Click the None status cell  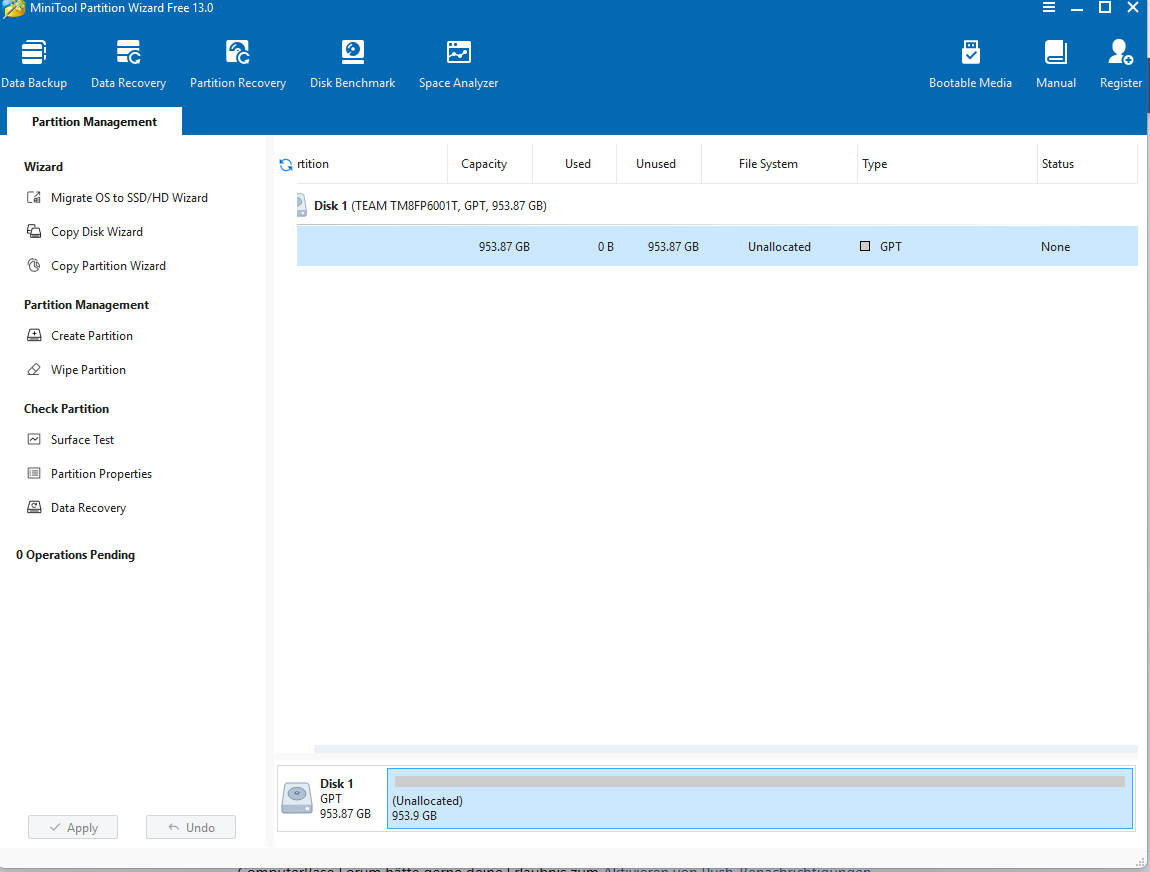click(x=1055, y=247)
